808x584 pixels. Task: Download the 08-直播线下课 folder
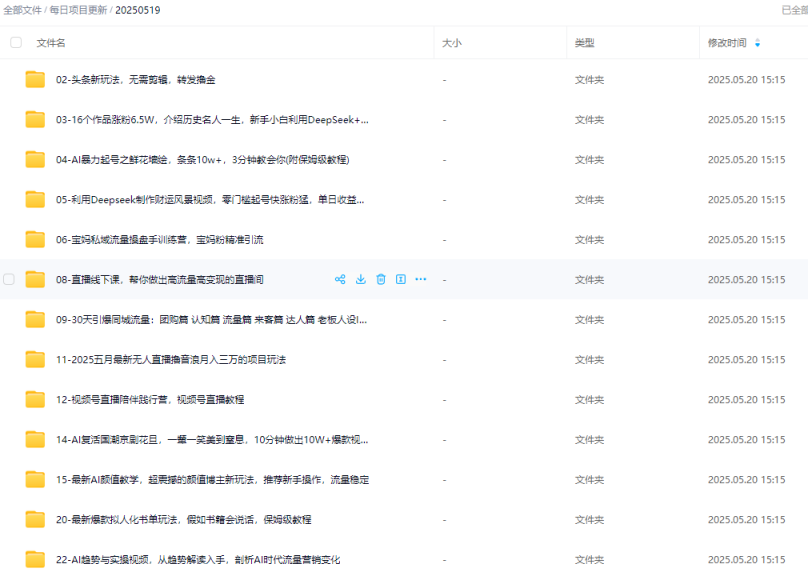click(361, 279)
